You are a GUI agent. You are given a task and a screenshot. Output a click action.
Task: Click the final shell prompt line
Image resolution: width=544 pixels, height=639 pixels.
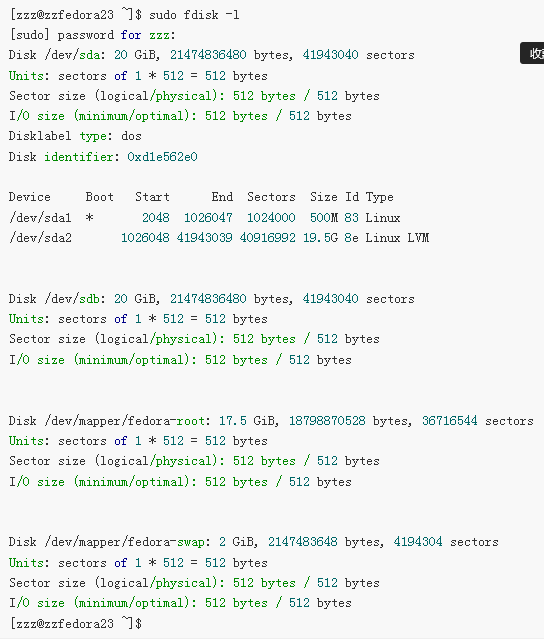76,624
